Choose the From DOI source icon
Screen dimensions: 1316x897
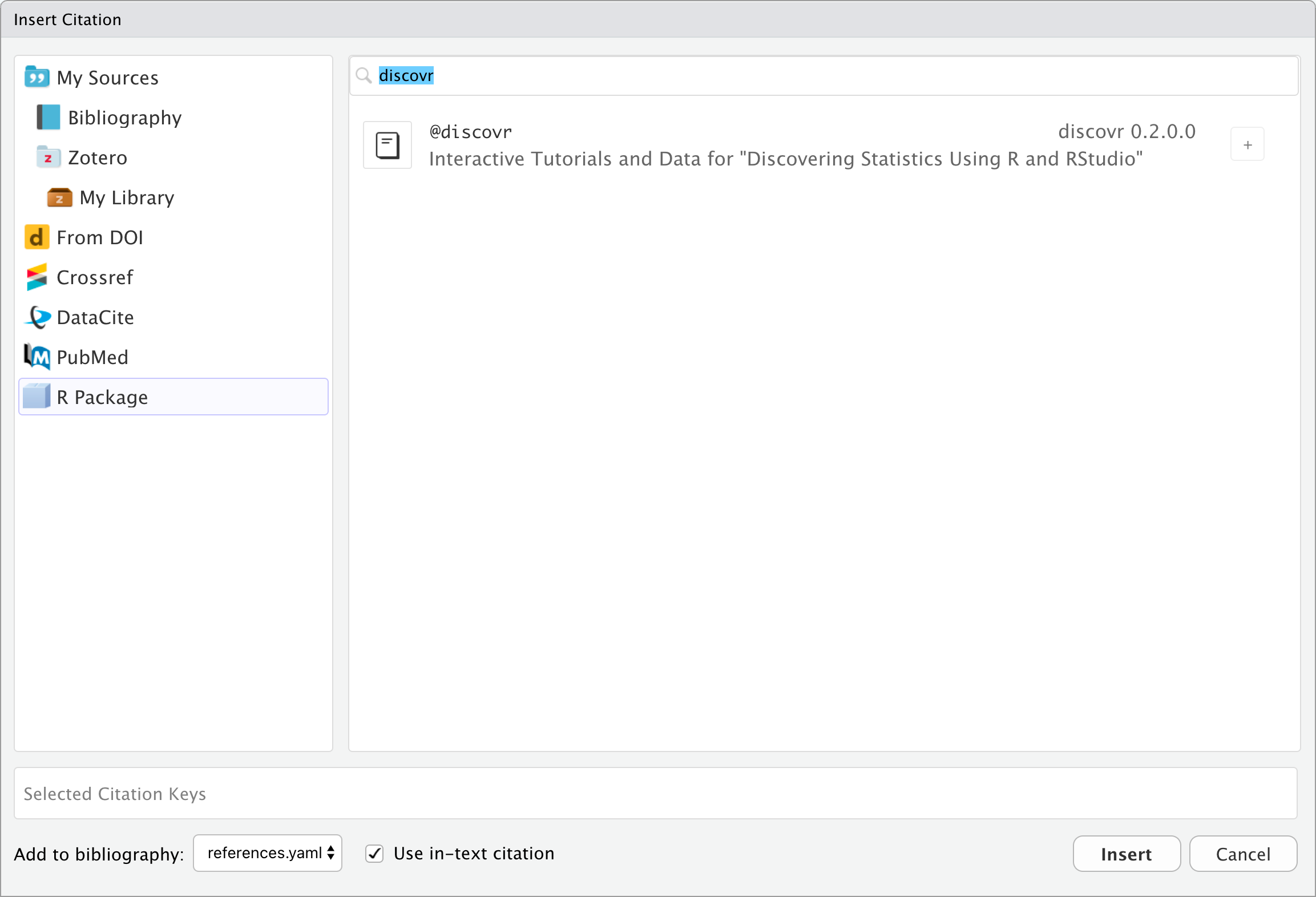[37, 237]
